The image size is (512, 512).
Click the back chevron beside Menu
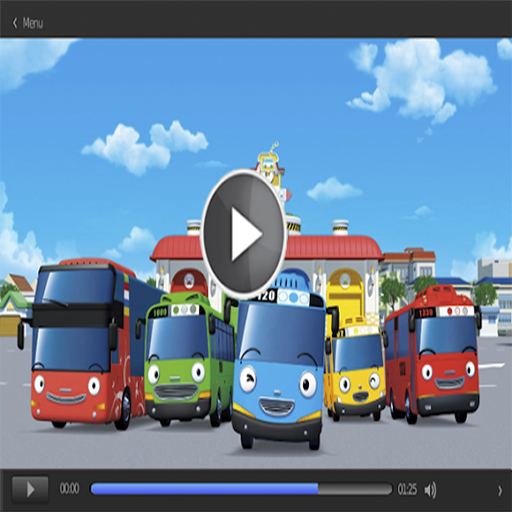pos(15,23)
